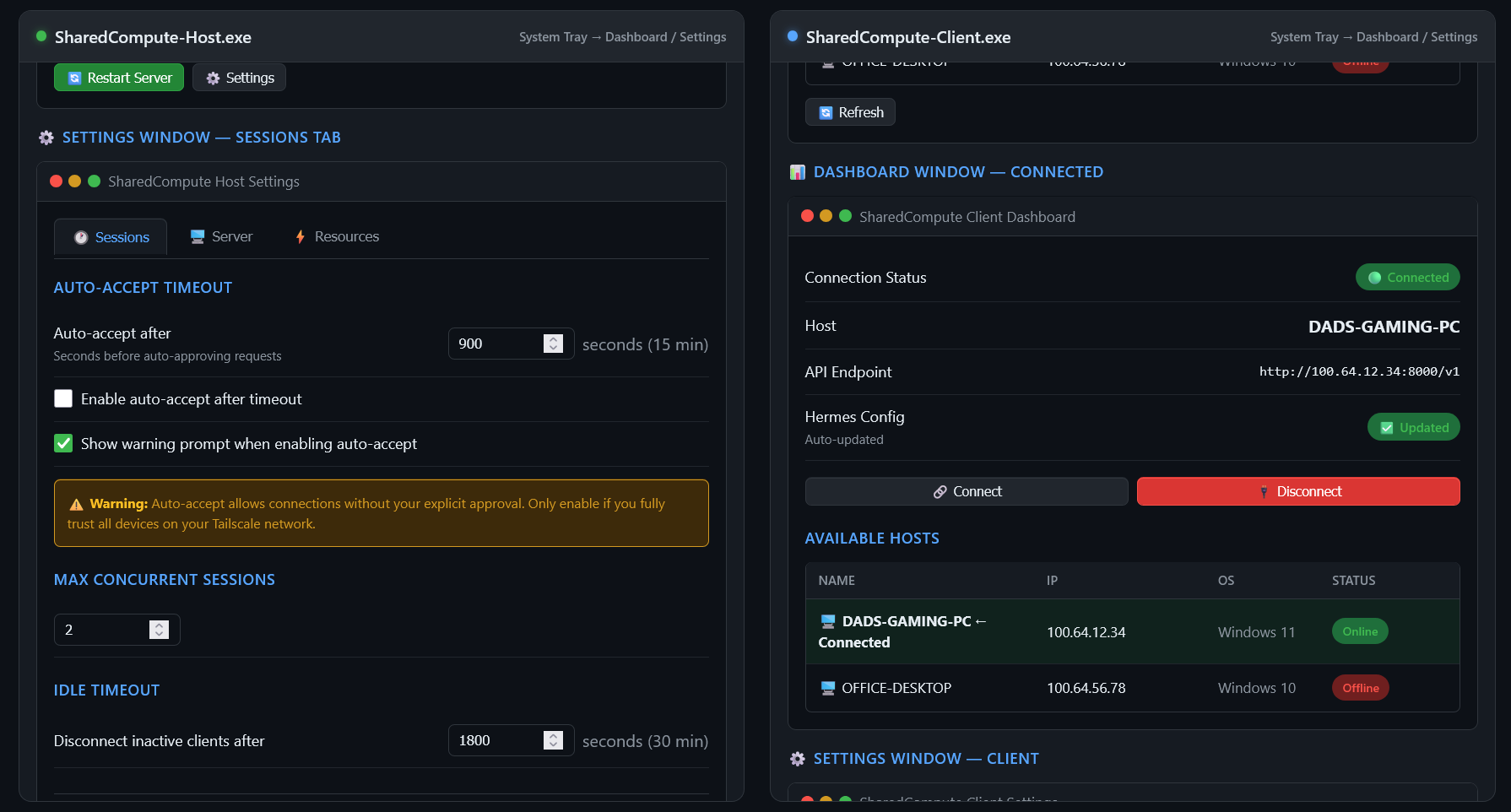Uncheck show warning prompt checkbox
Screen dimensions: 1511x812
(63, 443)
